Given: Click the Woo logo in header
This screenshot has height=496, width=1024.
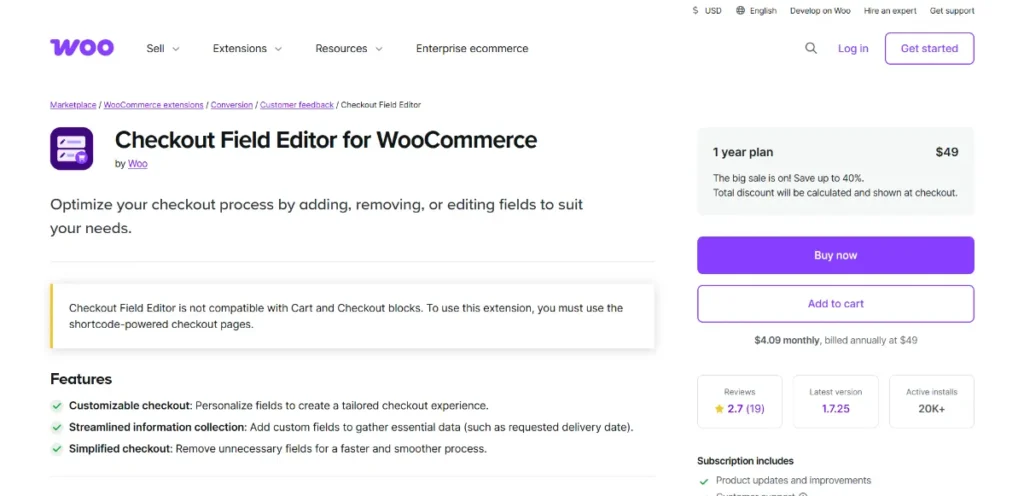Looking at the screenshot, I should (82, 48).
